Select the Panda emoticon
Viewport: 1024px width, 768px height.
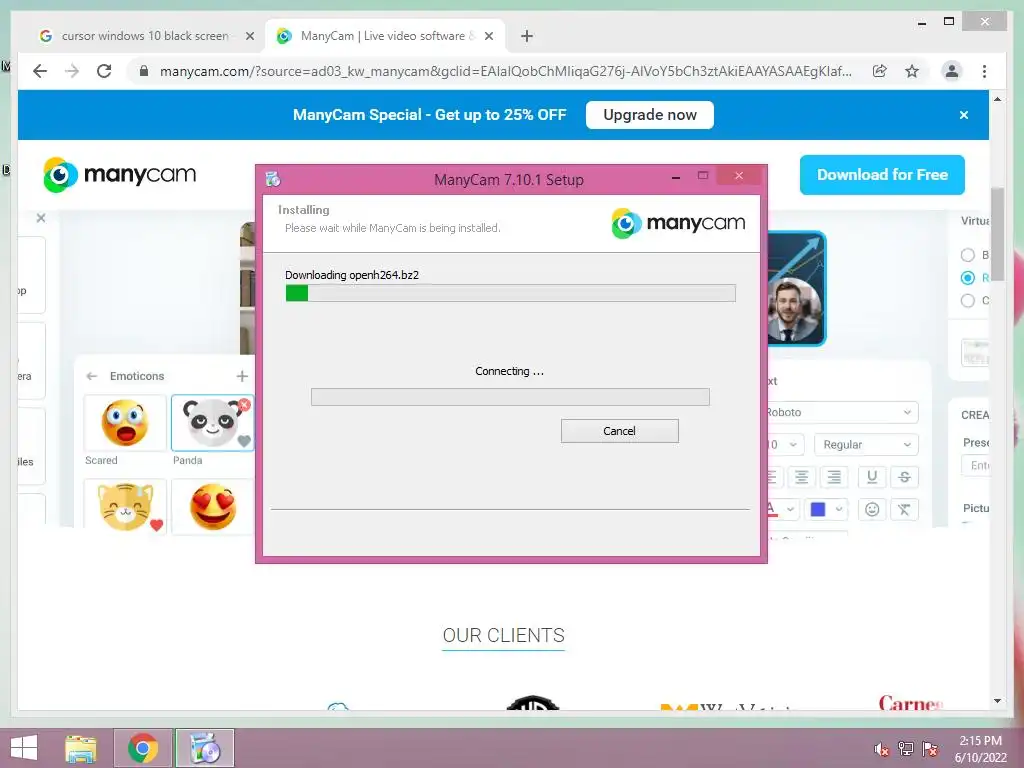coord(212,423)
